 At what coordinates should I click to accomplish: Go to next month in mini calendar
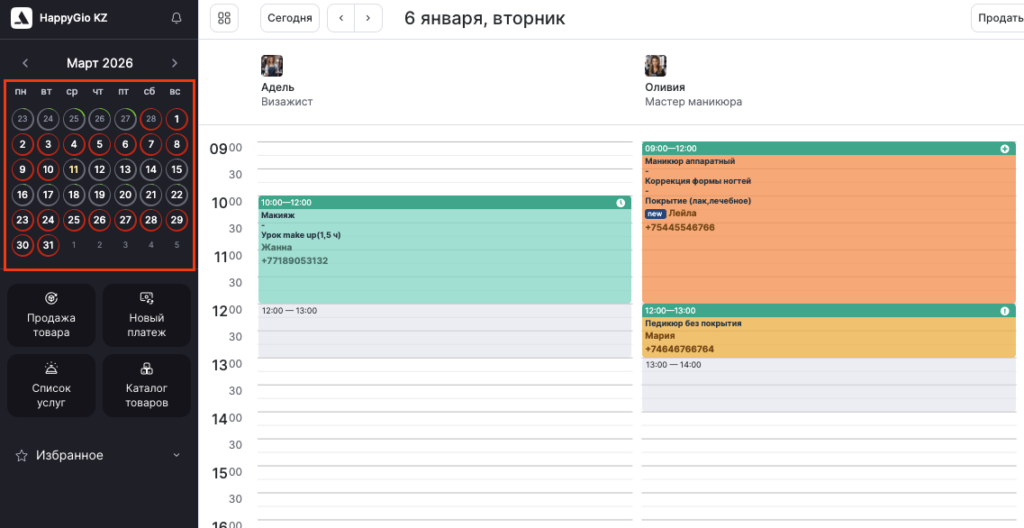[175, 63]
